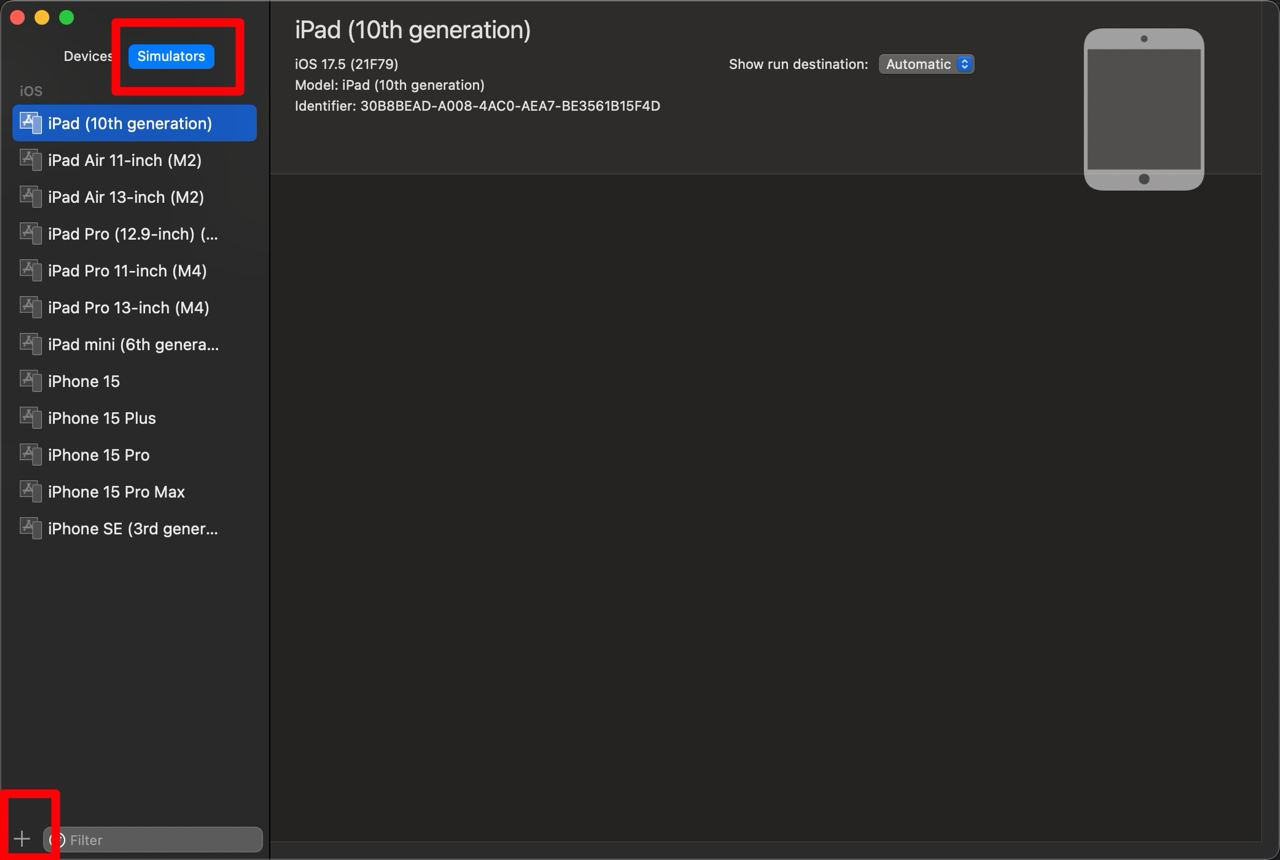The height and width of the screenshot is (860, 1280).
Task: Select iPad (10th generation) simulator
Action: [x=134, y=123]
